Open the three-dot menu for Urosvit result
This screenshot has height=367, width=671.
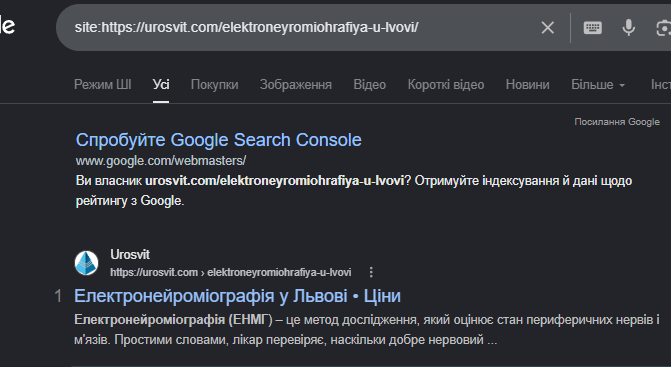pos(371,272)
